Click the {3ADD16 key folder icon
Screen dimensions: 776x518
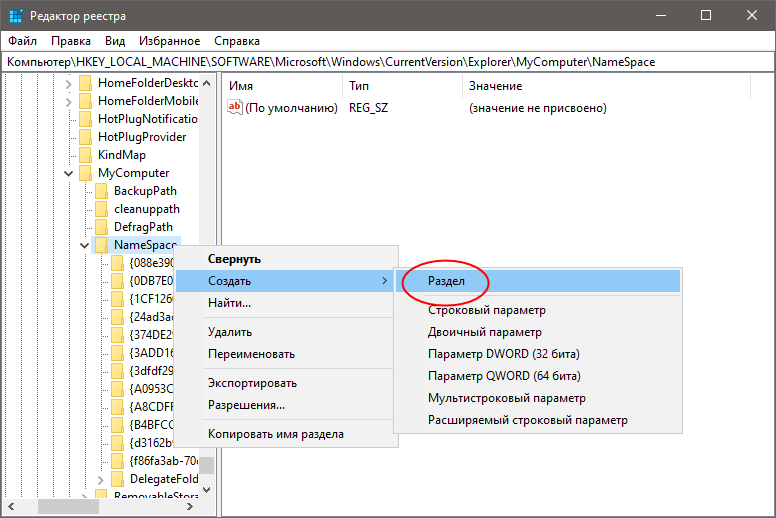pyautogui.click(x=117, y=353)
